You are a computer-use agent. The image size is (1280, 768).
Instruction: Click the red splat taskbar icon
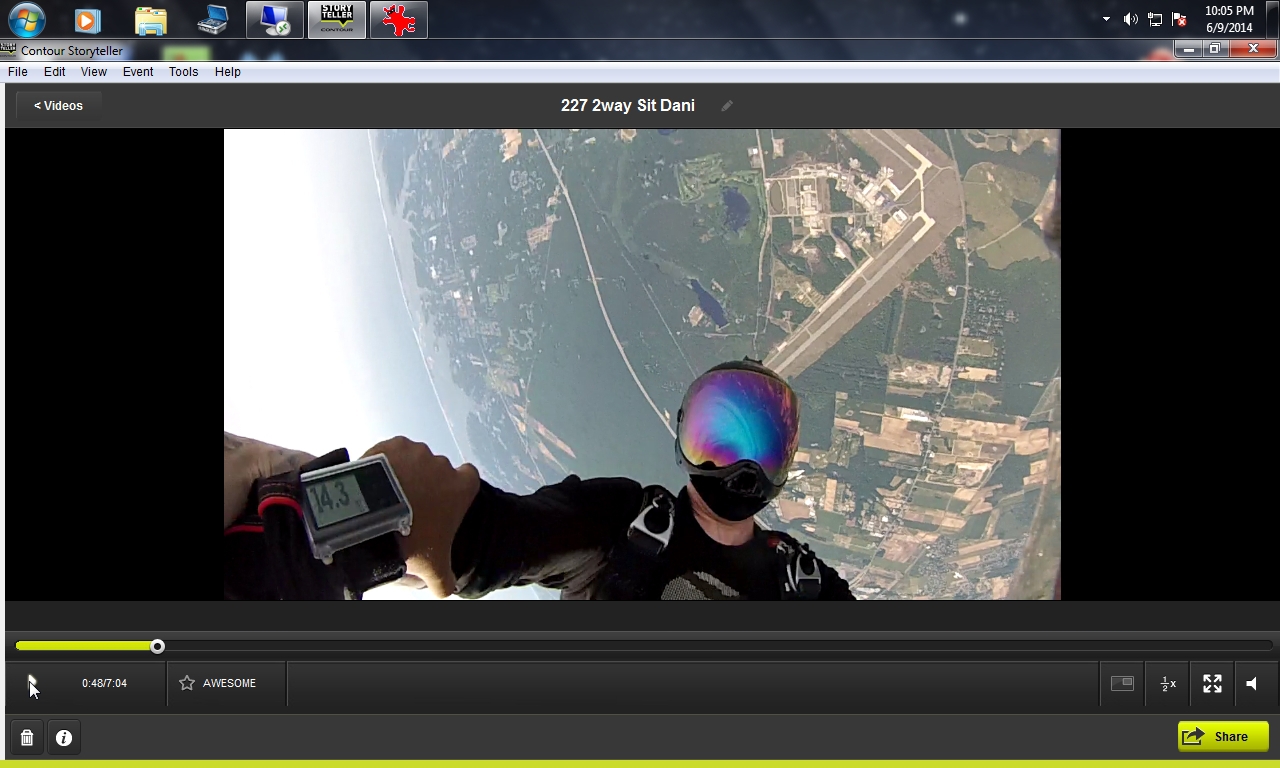pos(399,20)
